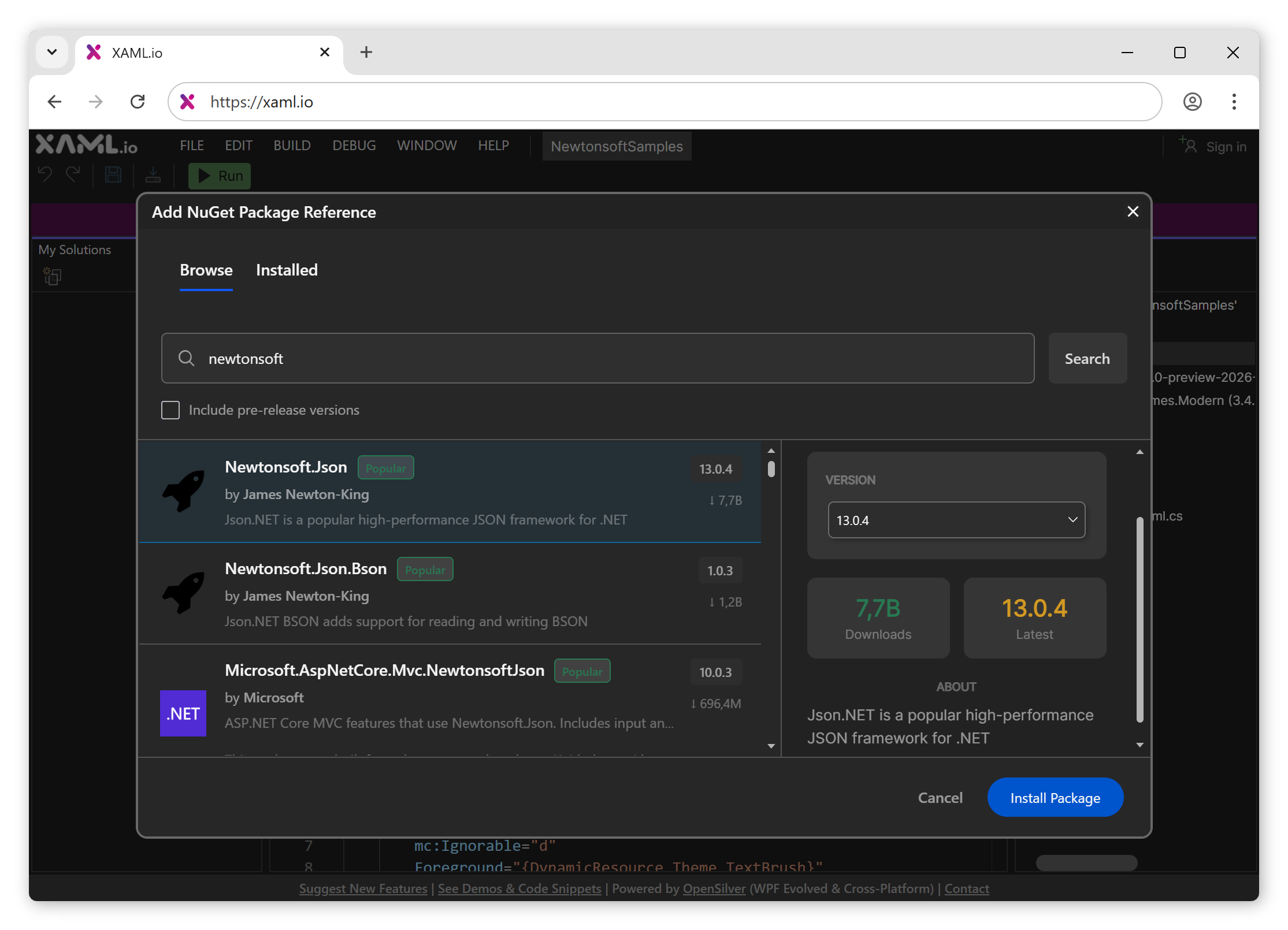The width and height of the screenshot is (1288, 930).
Task: Open the browser tab search chevron
Action: coord(52,52)
